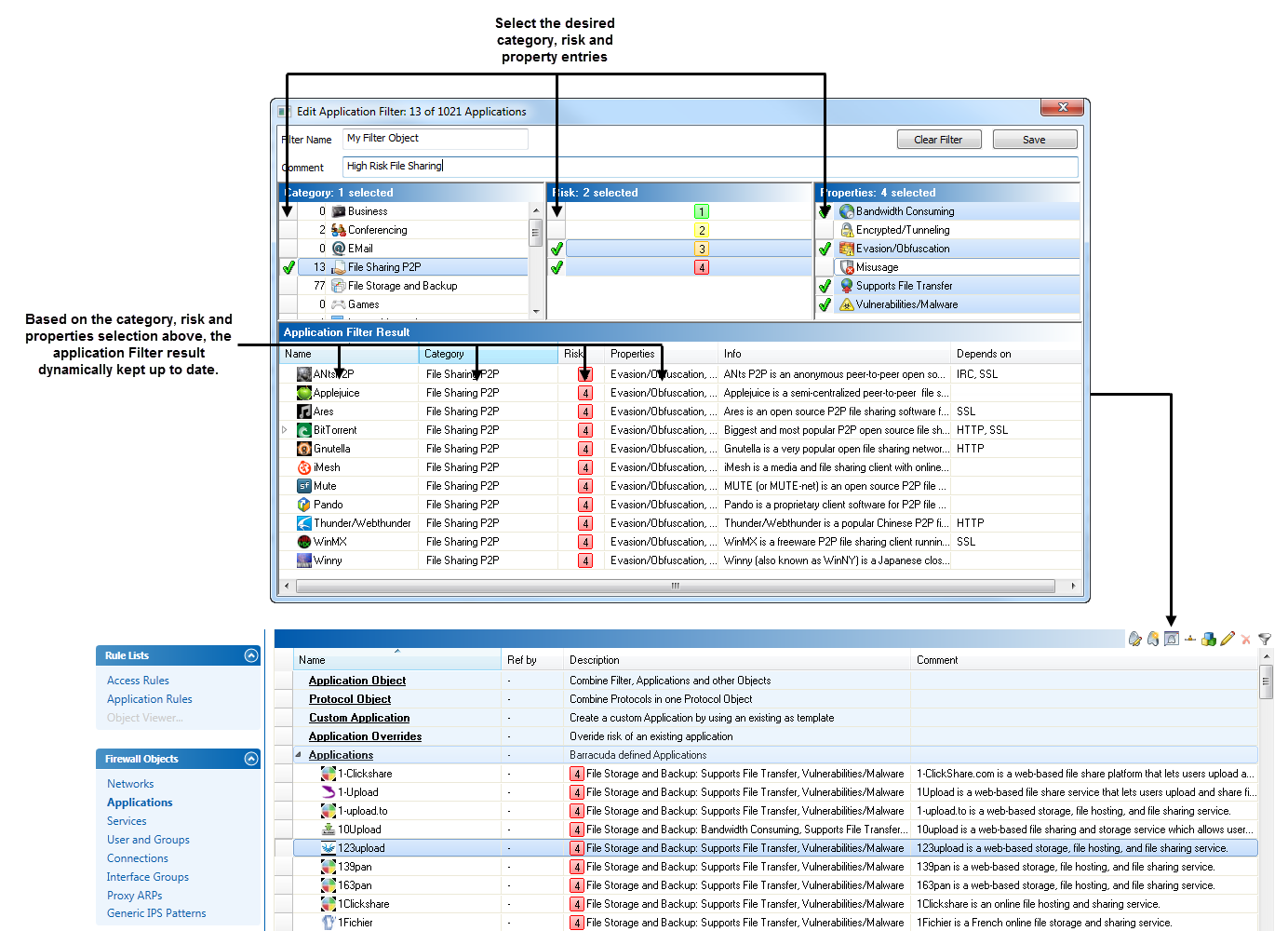Click the yellow pencil edit icon
The image size is (1288, 931).
coord(1228,639)
